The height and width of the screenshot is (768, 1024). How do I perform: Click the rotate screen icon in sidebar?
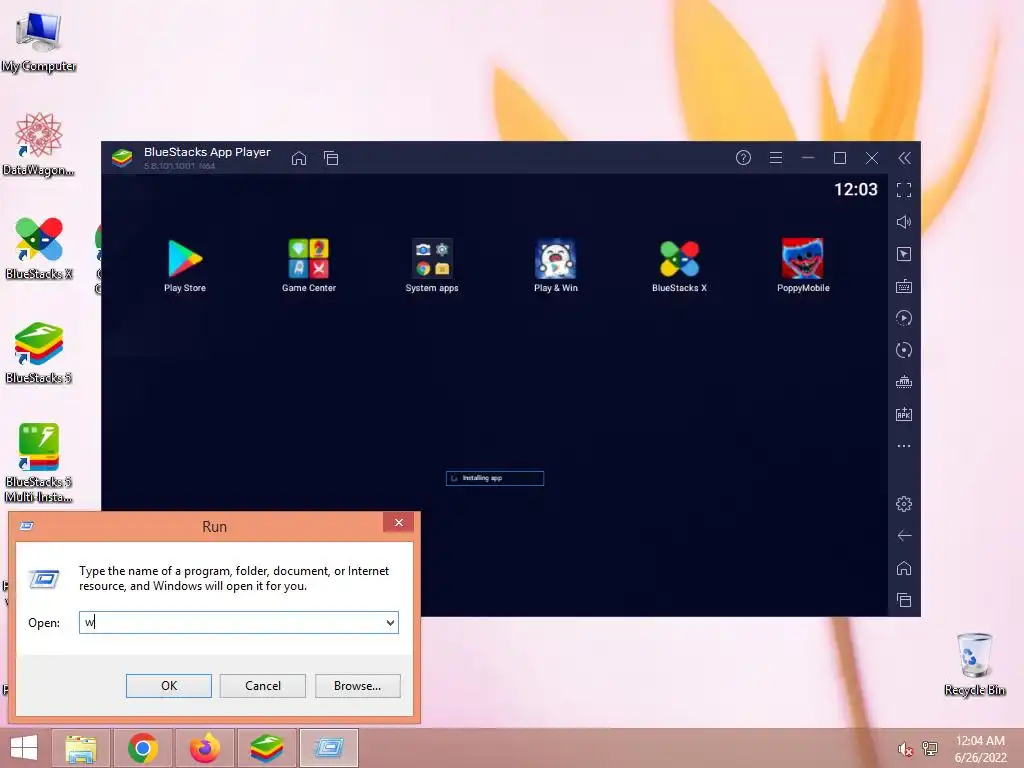(904, 350)
